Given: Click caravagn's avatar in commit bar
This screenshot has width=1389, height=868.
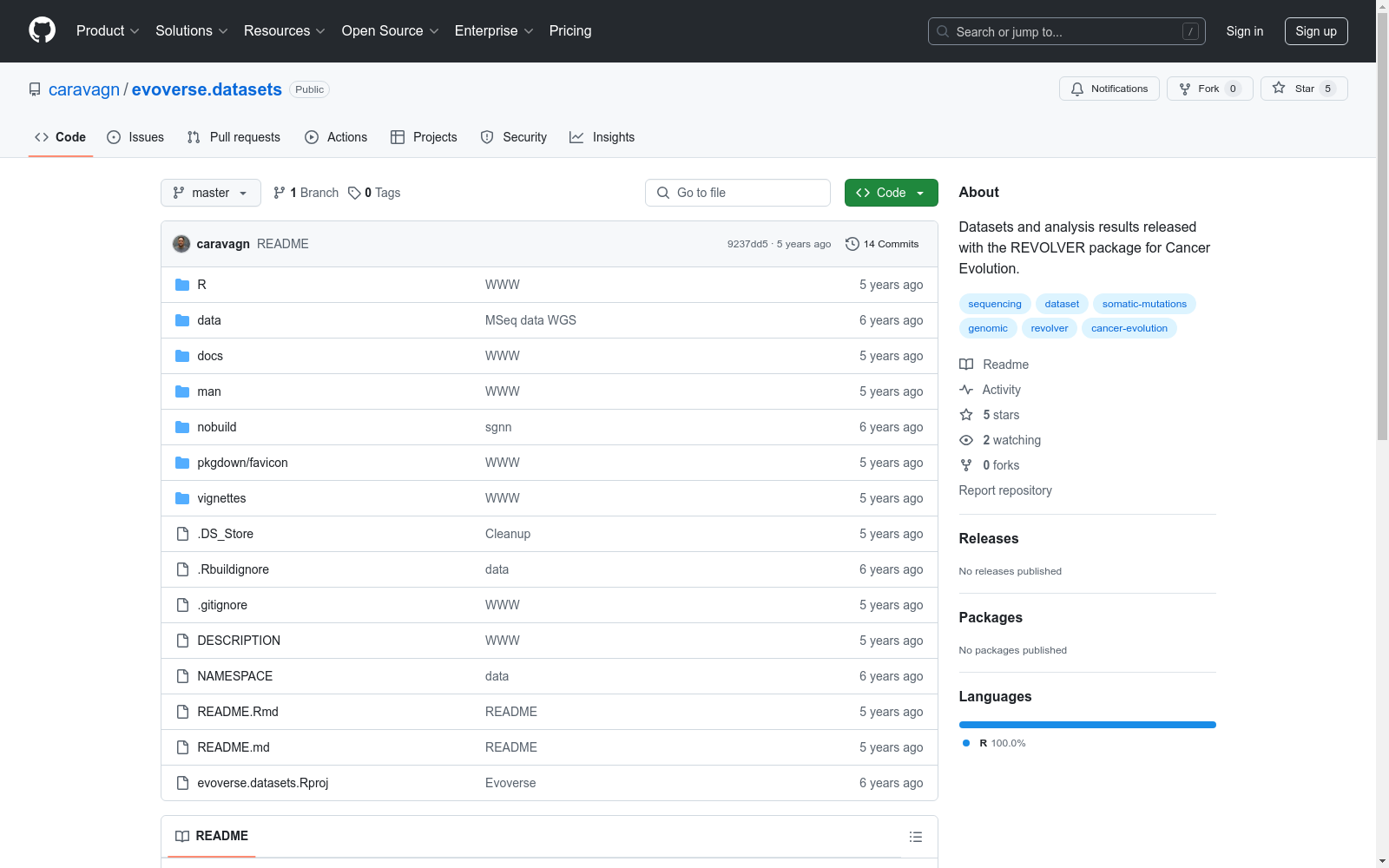Looking at the screenshot, I should 181,244.
